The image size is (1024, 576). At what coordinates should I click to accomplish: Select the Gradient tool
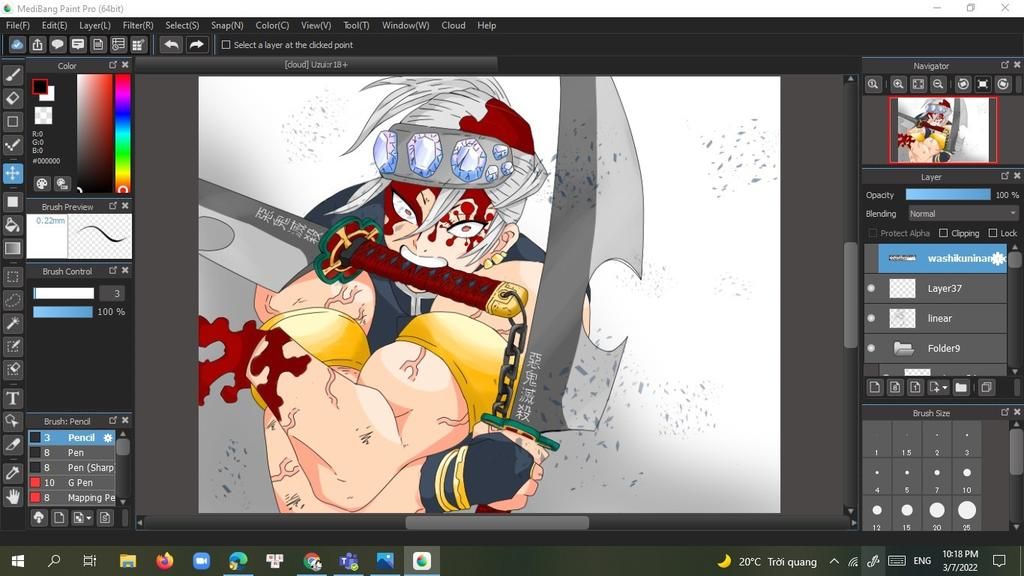coord(12,248)
